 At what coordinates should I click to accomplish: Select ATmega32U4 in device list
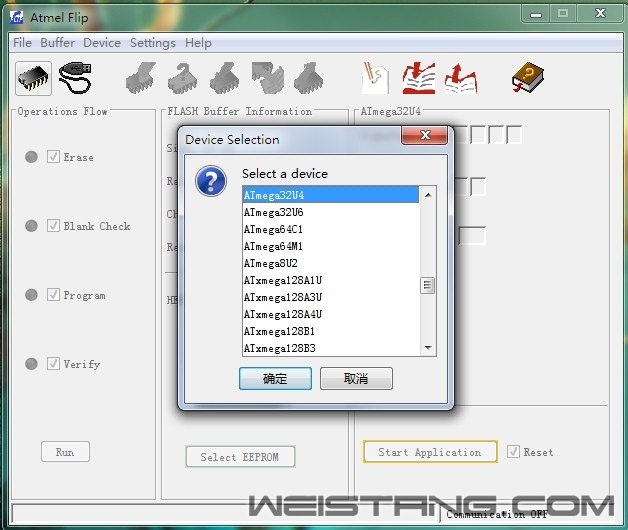click(331, 195)
